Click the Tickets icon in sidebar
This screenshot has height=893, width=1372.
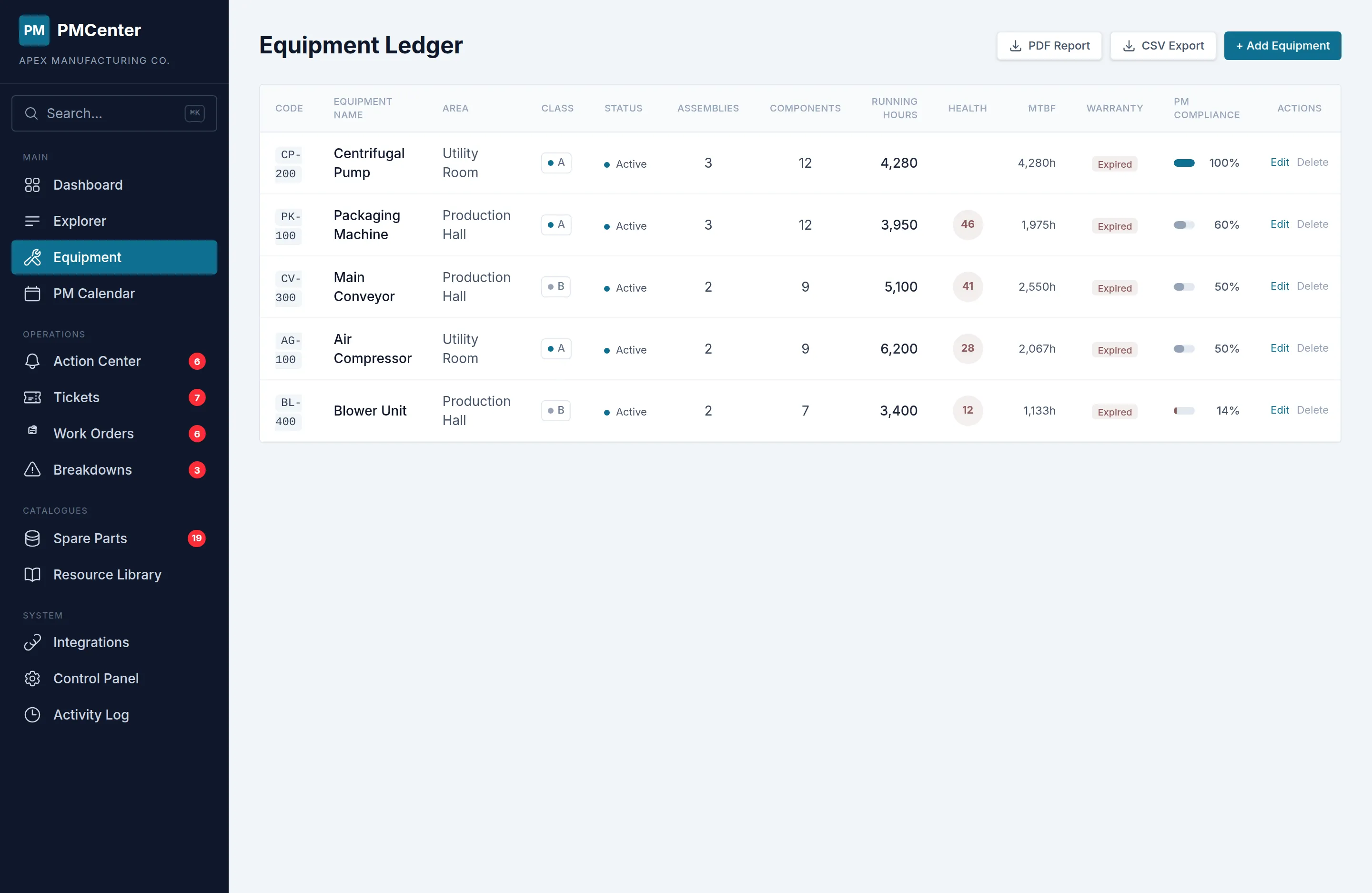[32, 397]
